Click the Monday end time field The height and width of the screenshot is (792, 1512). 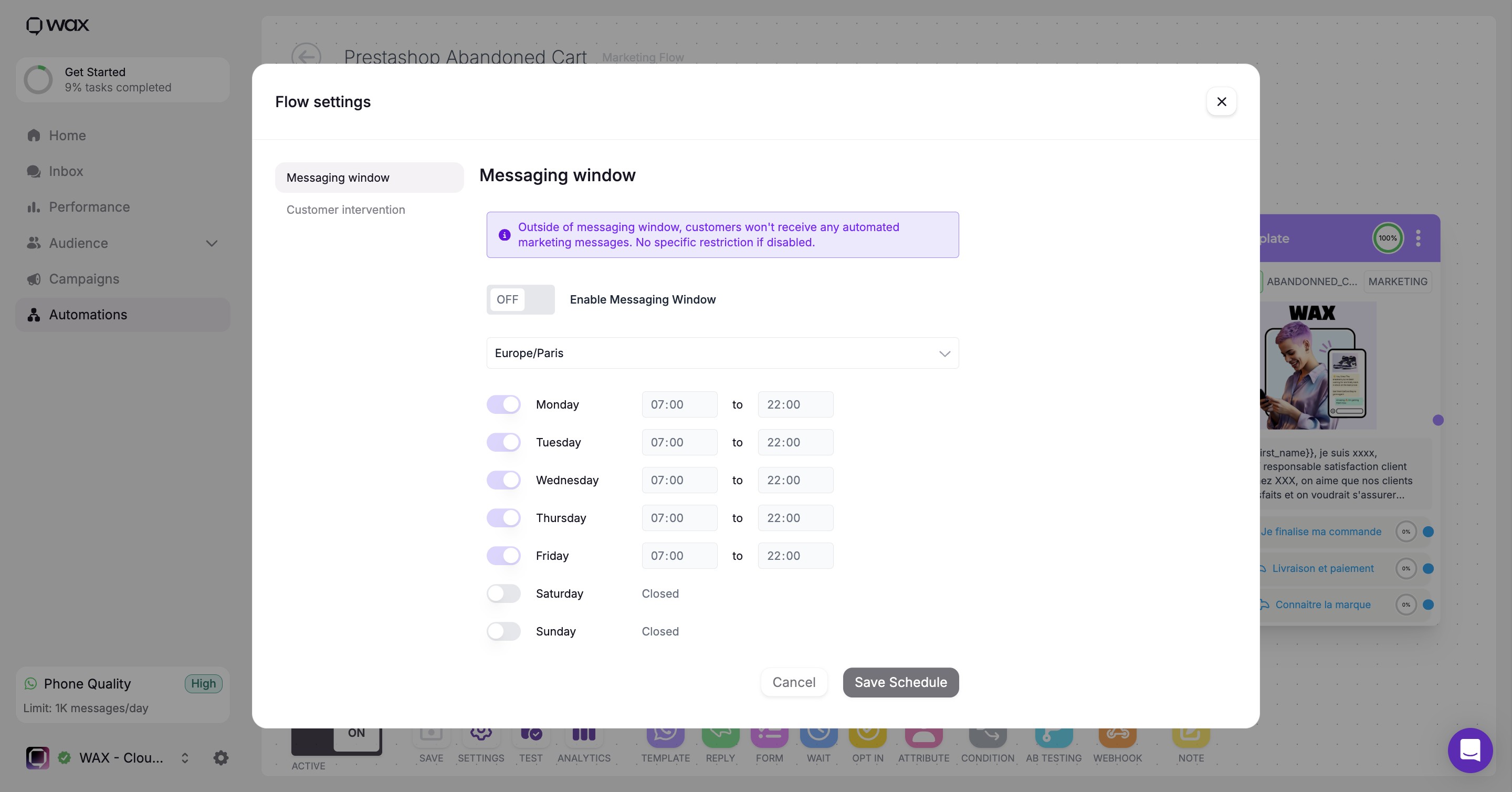pos(795,404)
